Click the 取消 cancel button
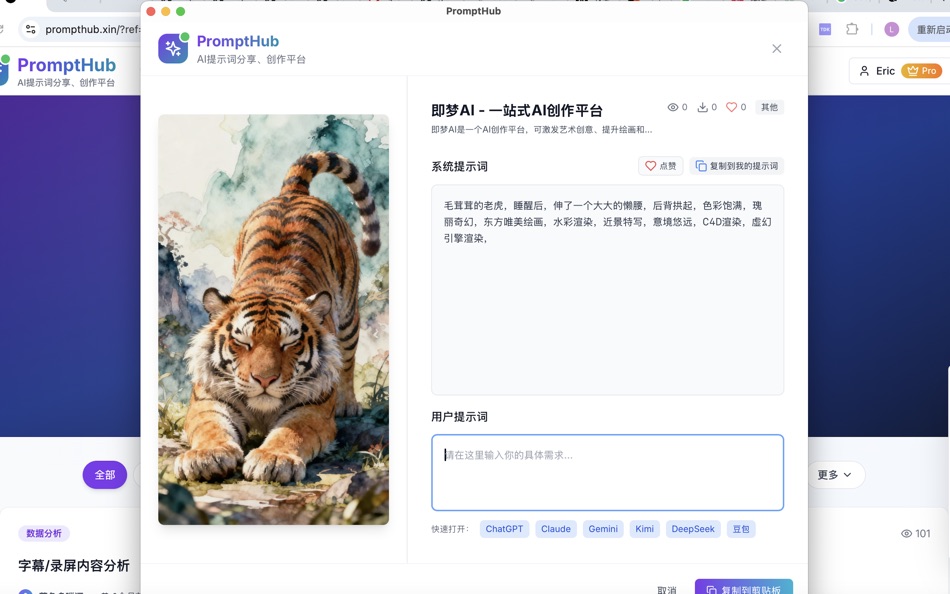950x594 pixels. coord(667,590)
